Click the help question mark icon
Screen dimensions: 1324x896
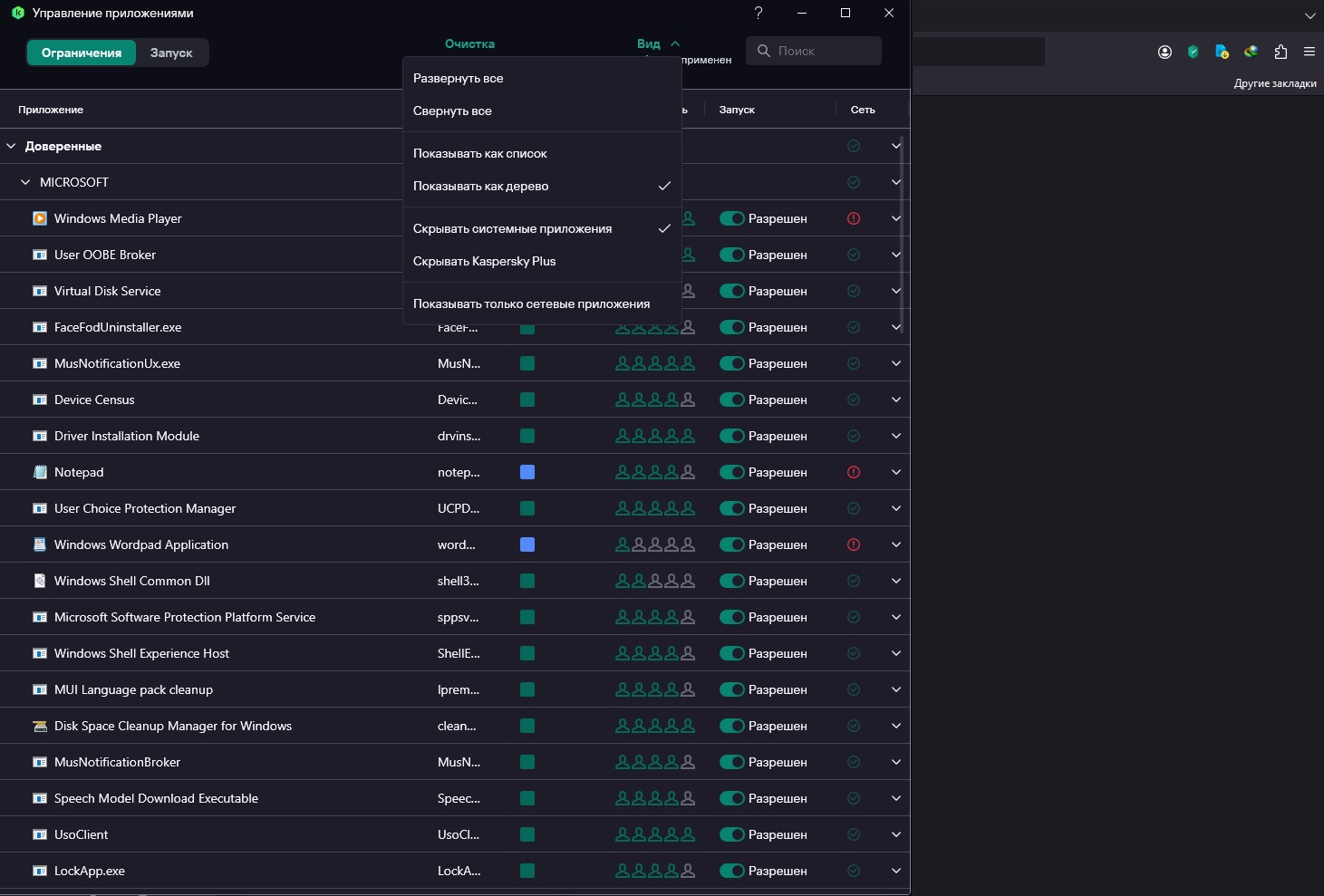pyautogui.click(x=759, y=13)
